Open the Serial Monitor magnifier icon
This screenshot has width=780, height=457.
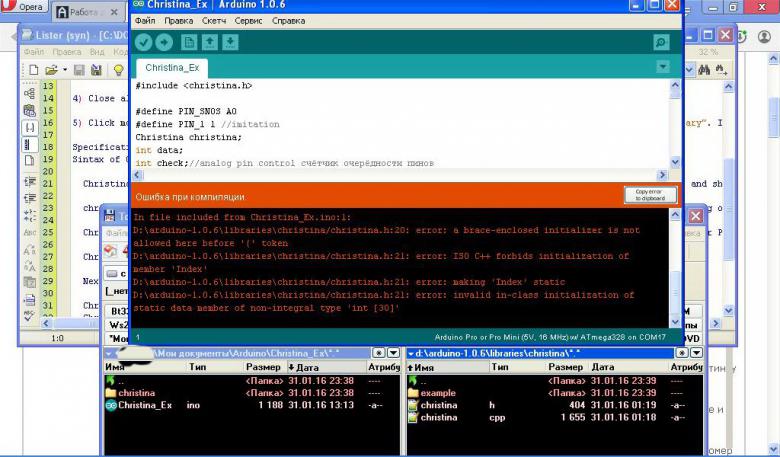pyautogui.click(x=661, y=42)
